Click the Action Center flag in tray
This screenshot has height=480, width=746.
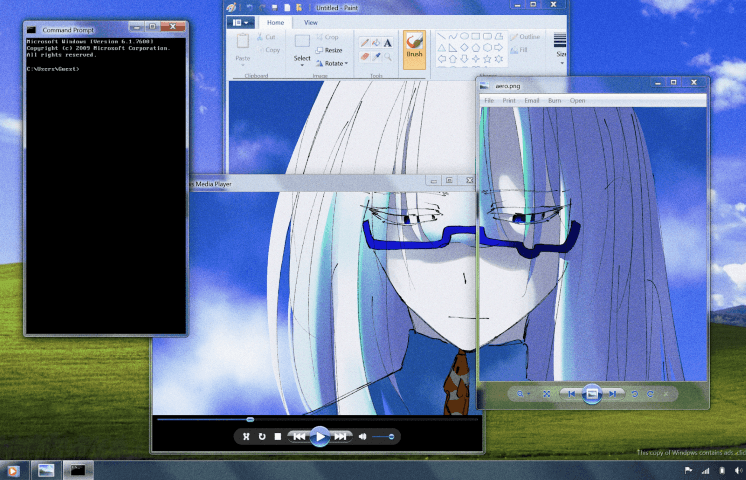688,470
